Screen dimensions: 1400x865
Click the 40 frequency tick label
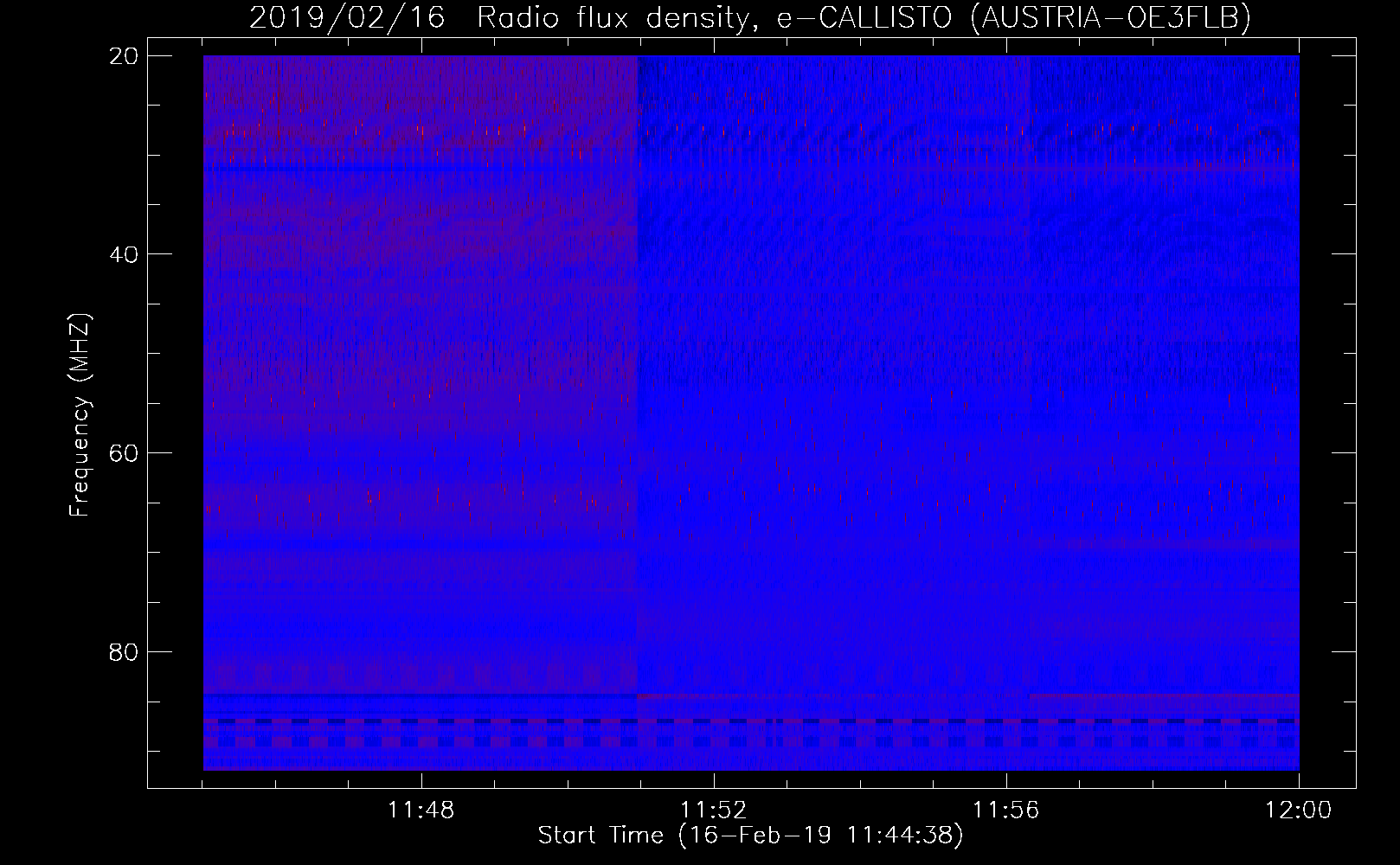click(x=123, y=253)
